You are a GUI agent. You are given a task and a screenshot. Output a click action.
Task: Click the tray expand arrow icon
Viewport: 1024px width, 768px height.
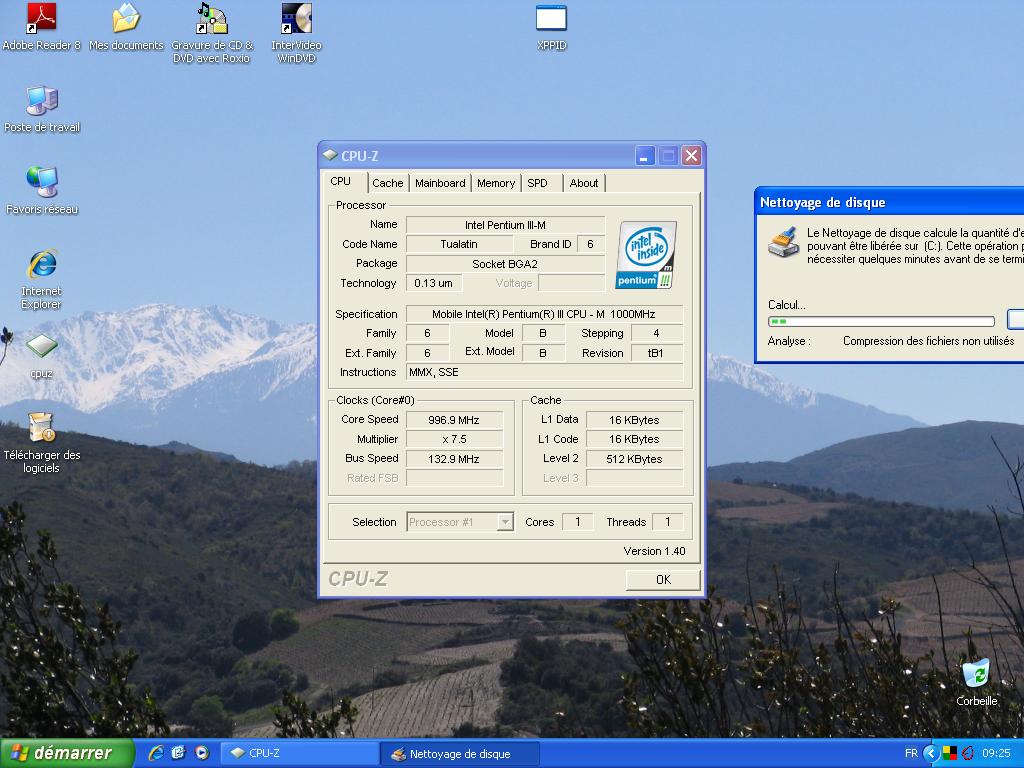point(931,754)
